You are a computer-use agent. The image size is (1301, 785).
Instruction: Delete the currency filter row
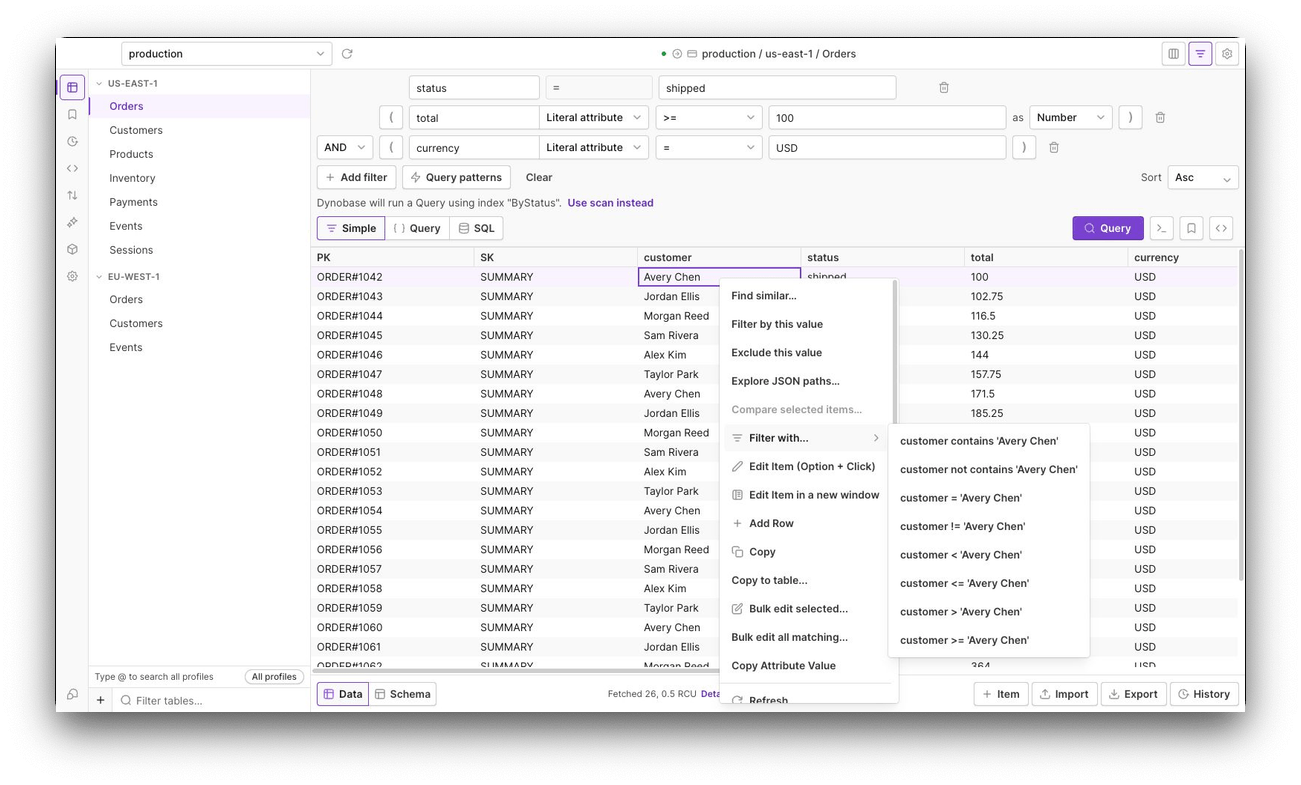tap(1054, 148)
